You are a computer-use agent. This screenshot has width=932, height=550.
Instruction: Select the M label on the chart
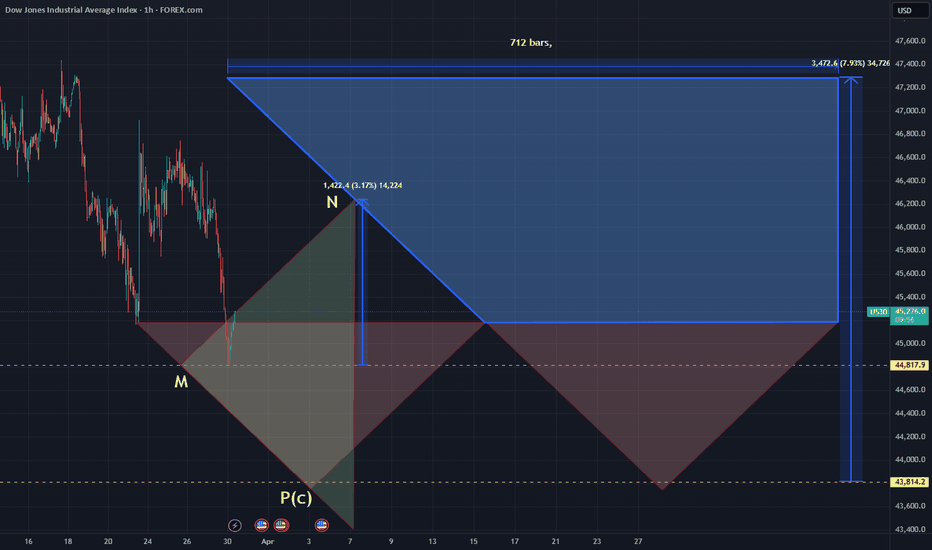coord(181,382)
